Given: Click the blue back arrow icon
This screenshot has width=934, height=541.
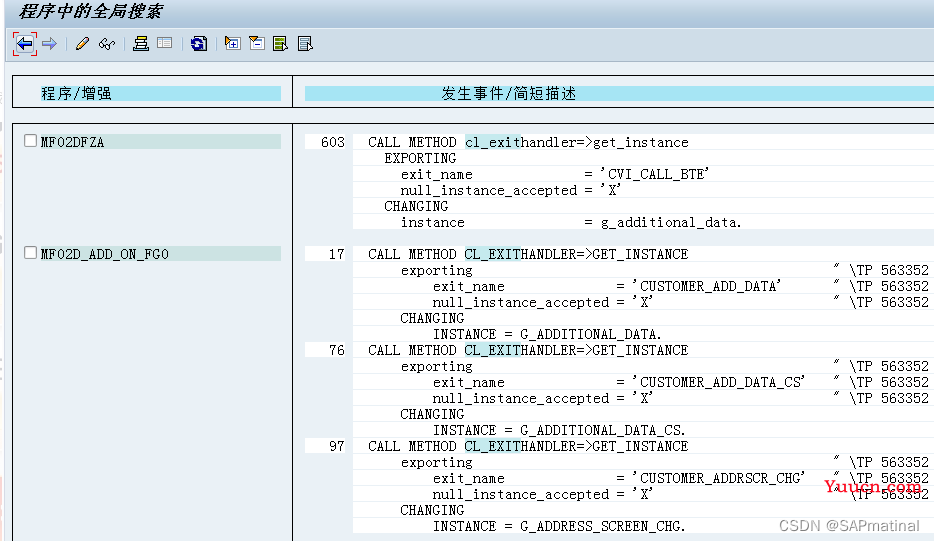Looking at the screenshot, I should pos(24,43).
